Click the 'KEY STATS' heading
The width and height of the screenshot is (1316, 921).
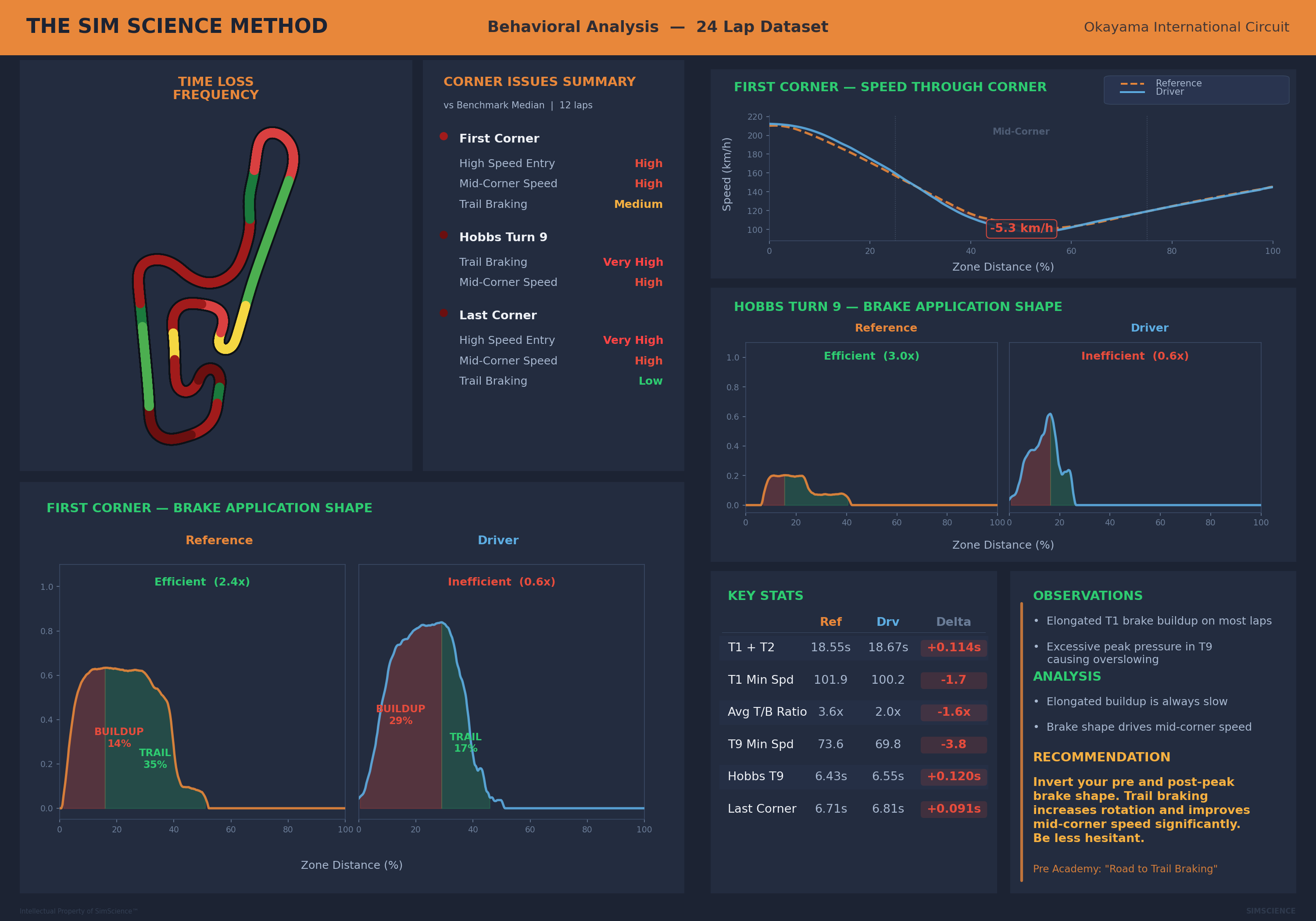[x=765, y=596]
